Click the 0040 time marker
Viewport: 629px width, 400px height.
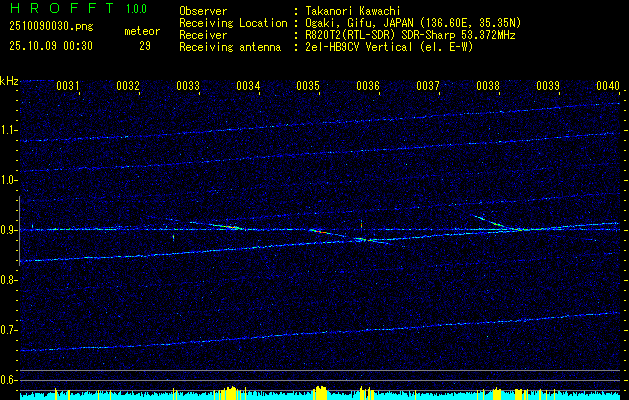click(x=607, y=87)
